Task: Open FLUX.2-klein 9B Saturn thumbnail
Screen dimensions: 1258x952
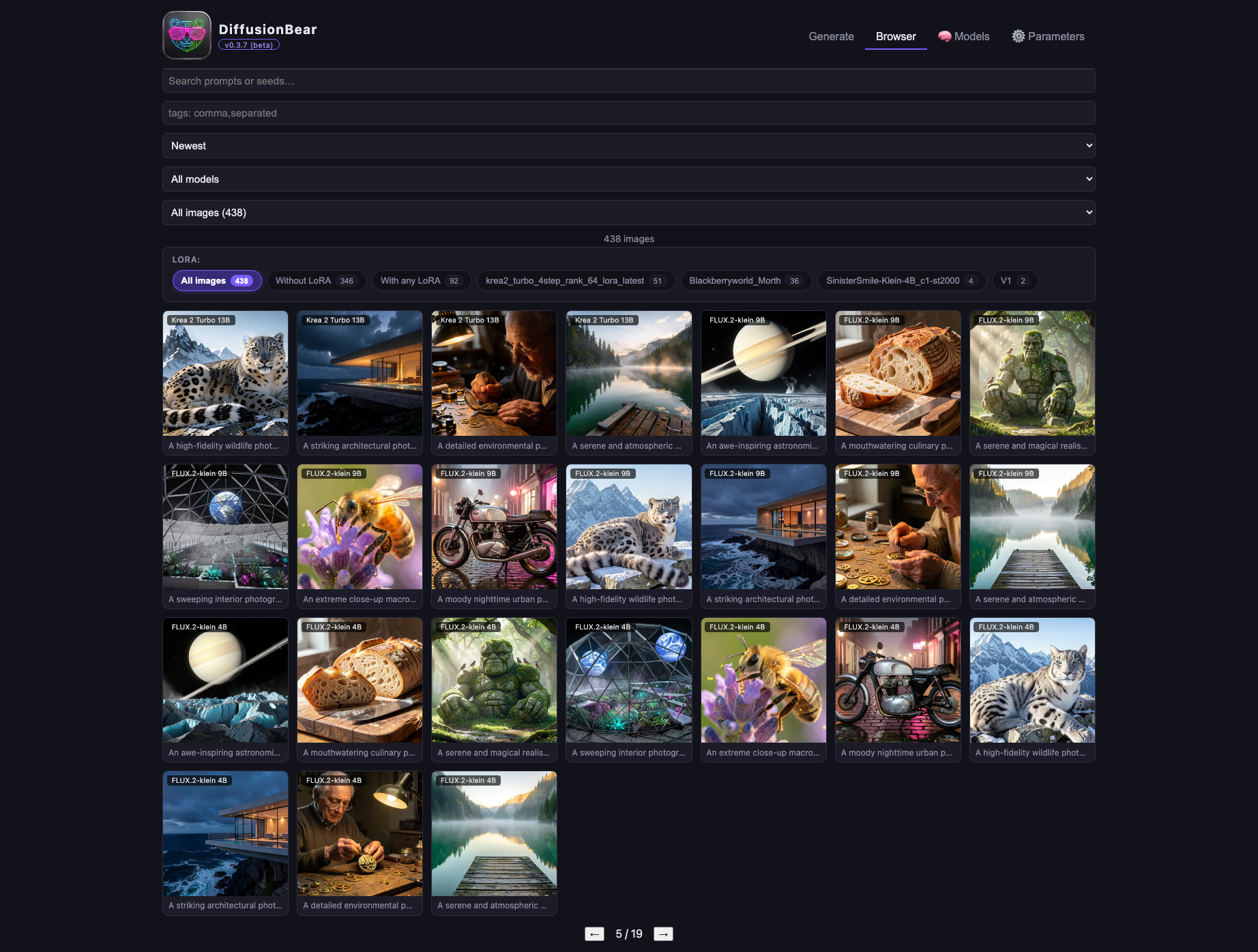Action: (763, 374)
